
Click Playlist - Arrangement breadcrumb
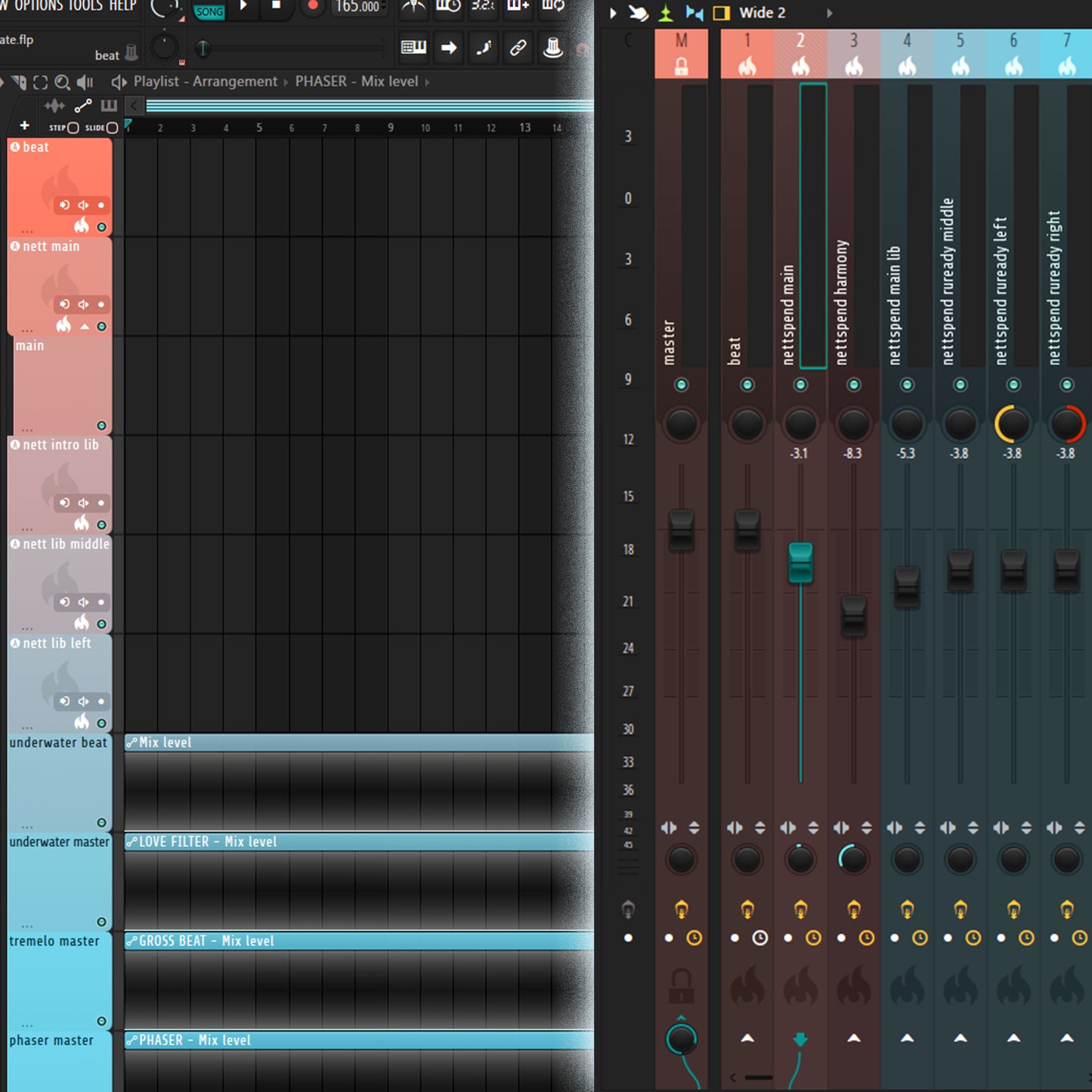point(206,82)
